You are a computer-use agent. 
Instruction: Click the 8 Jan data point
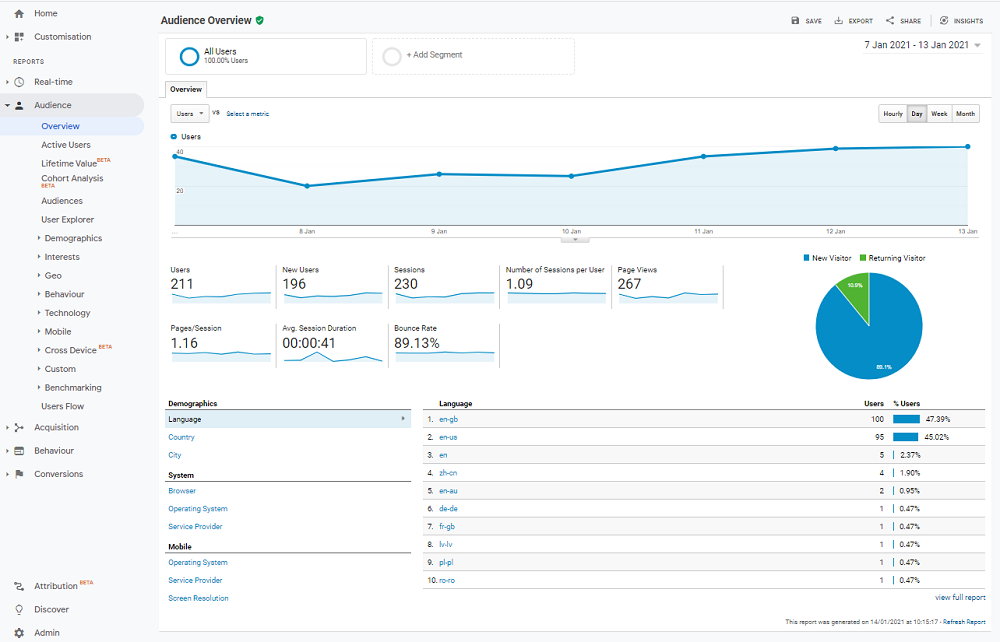307,186
